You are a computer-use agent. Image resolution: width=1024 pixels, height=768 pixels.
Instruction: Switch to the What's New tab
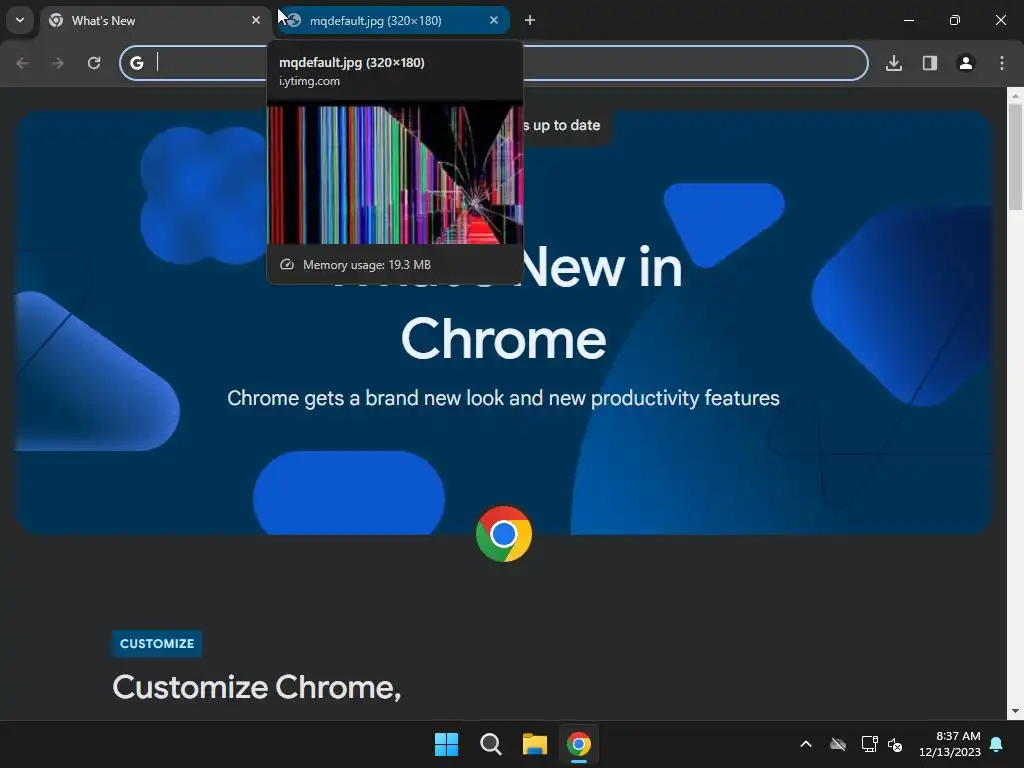pyautogui.click(x=155, y=20)
